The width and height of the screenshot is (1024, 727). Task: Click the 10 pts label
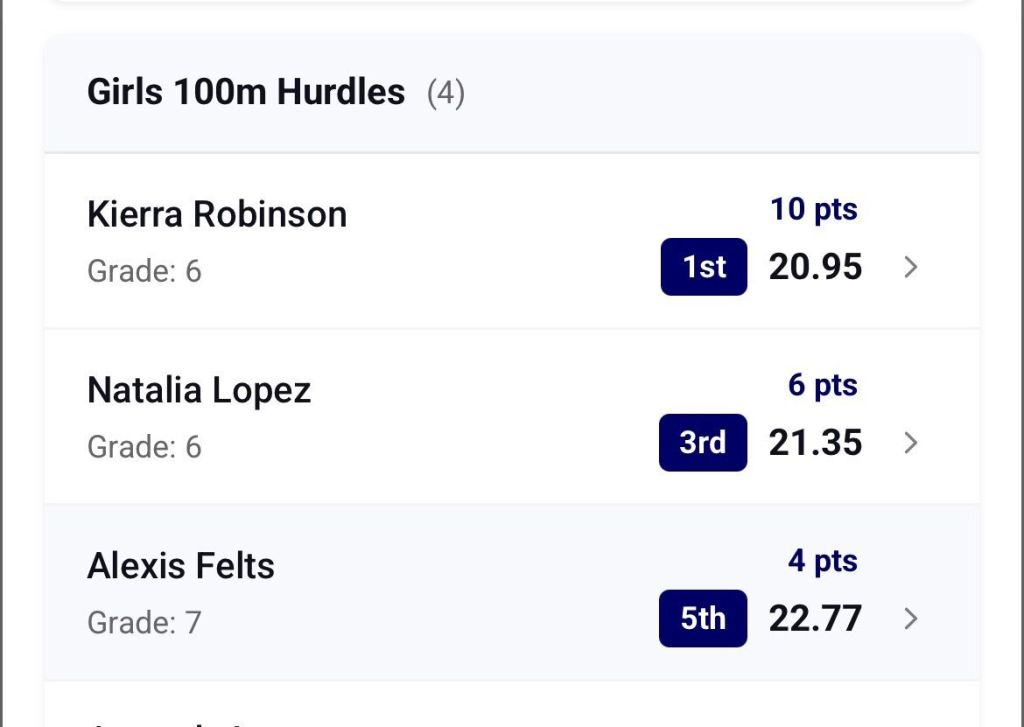tap(814, 210)
